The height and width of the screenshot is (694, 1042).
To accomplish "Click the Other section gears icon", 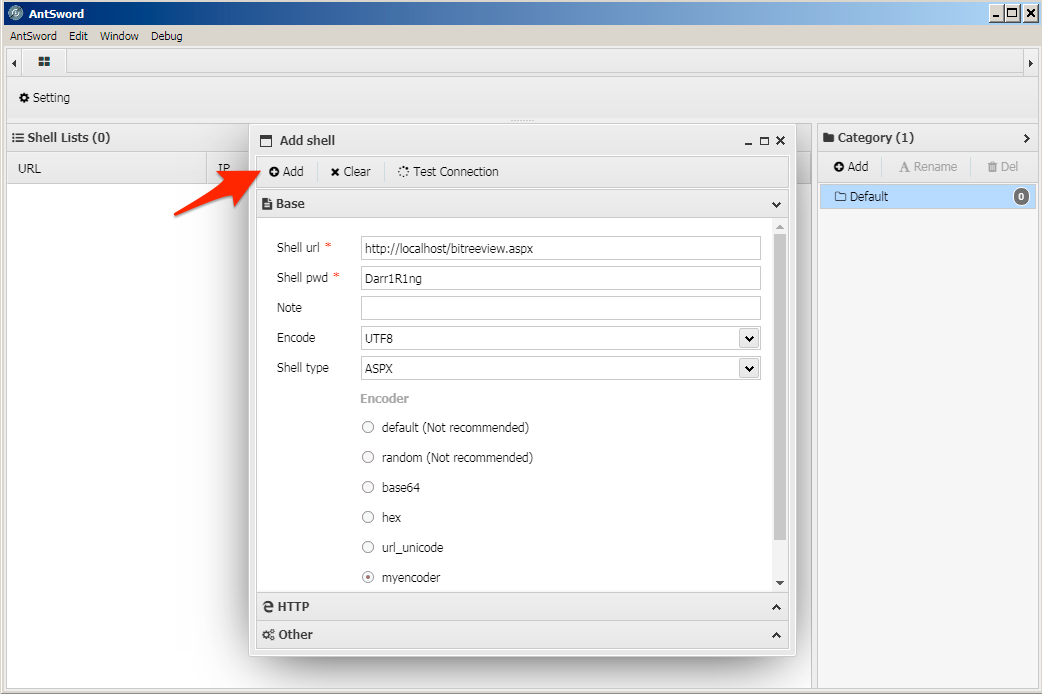I will [268, 635].
